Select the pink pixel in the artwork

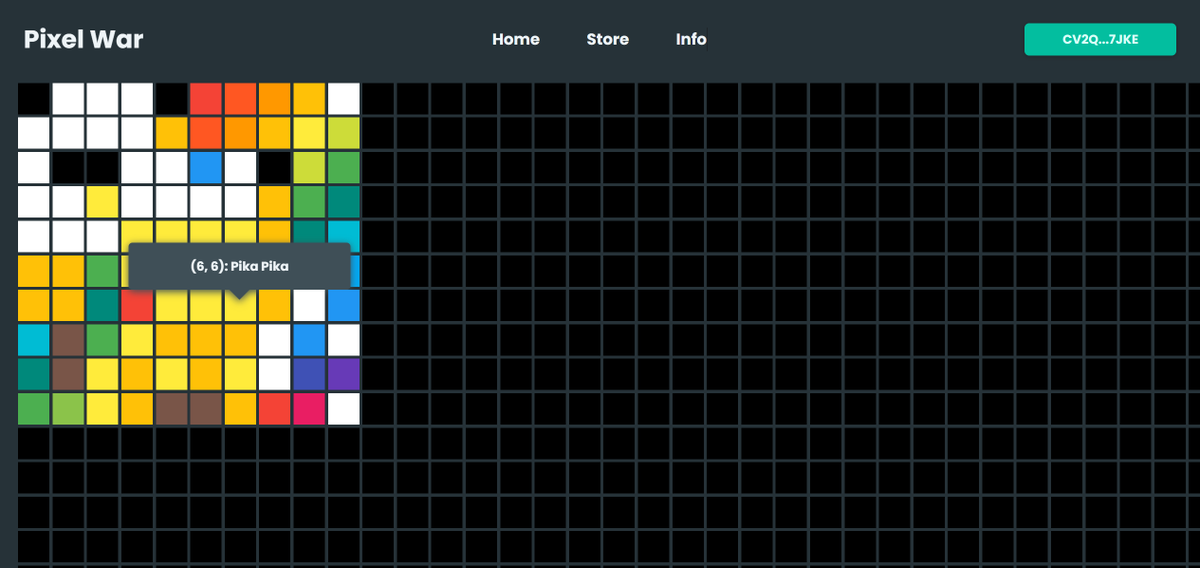tap(309, 408)
